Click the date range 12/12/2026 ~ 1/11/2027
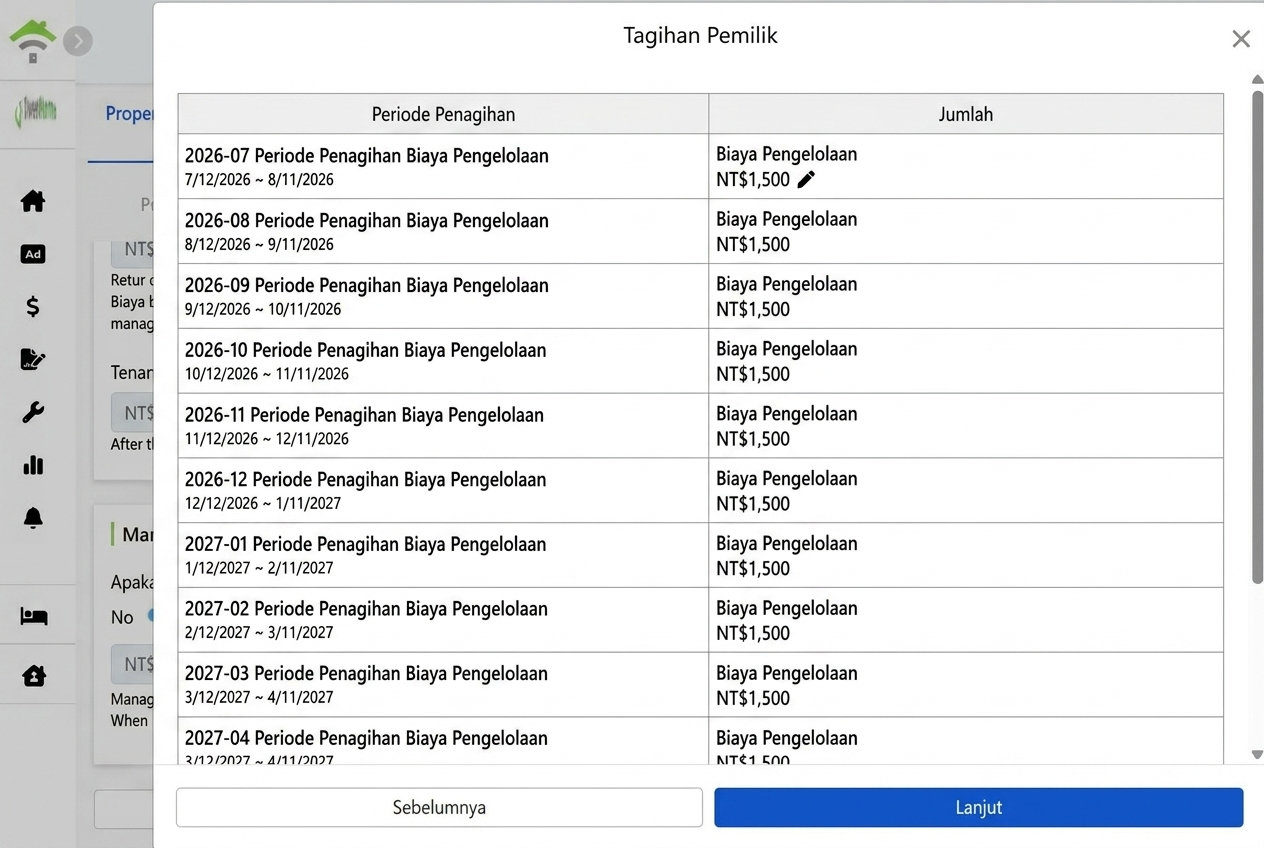Viewport: 1264px width, 848px height. coord(263,503)
